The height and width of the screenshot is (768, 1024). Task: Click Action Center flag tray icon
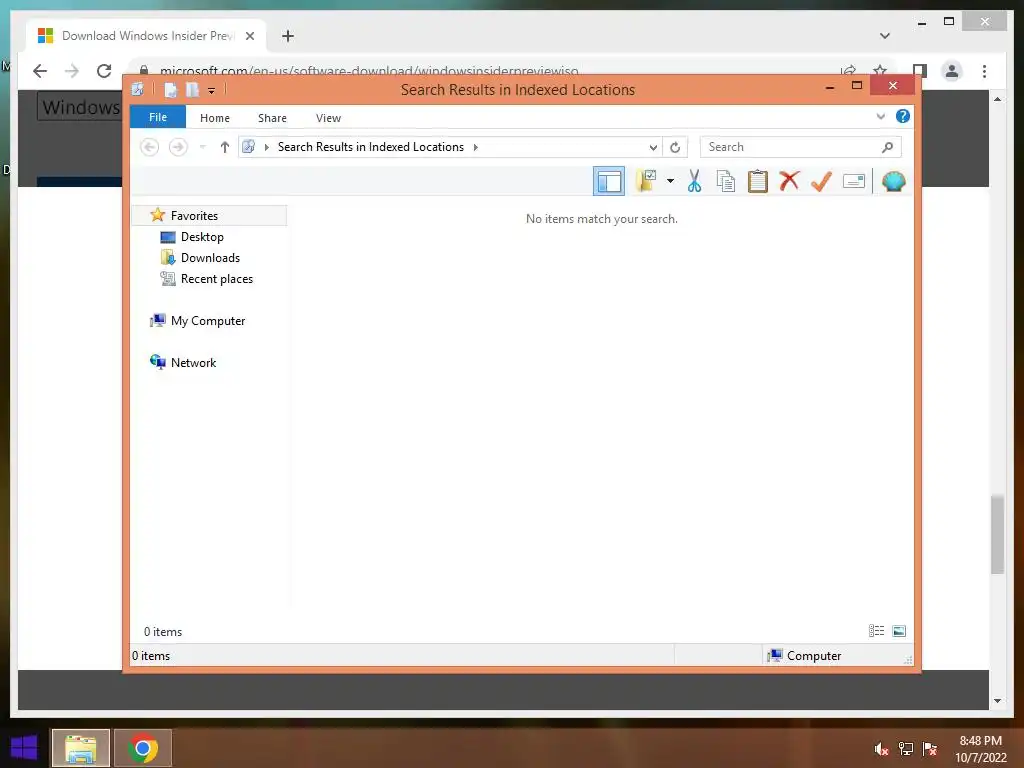tap(929, 749)
